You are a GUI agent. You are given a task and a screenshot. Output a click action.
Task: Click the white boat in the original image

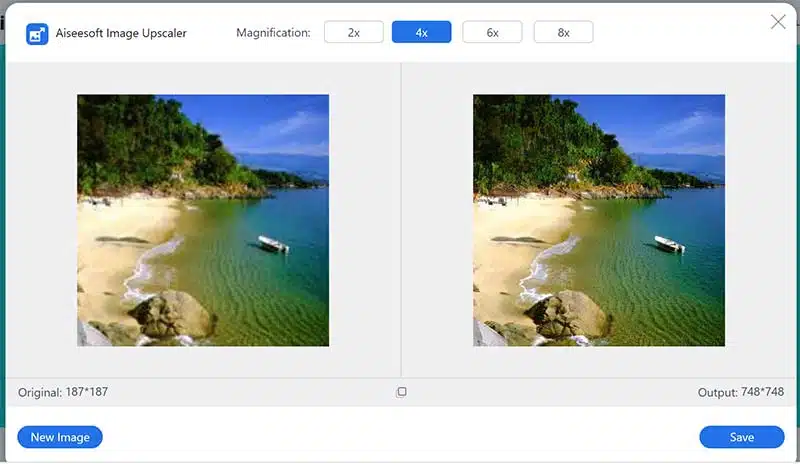[x=273, y=244]
